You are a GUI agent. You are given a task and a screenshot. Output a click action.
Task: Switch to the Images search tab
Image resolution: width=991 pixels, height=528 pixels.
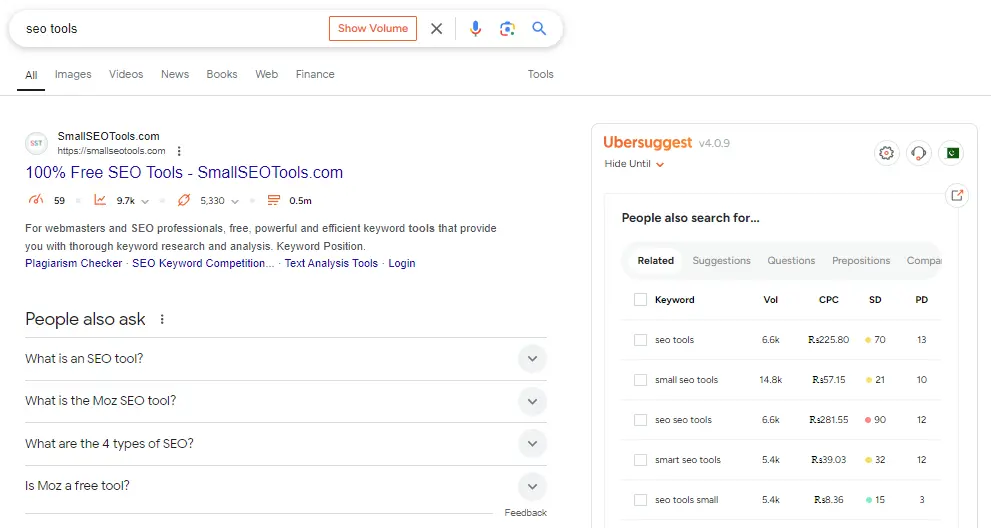73,74
